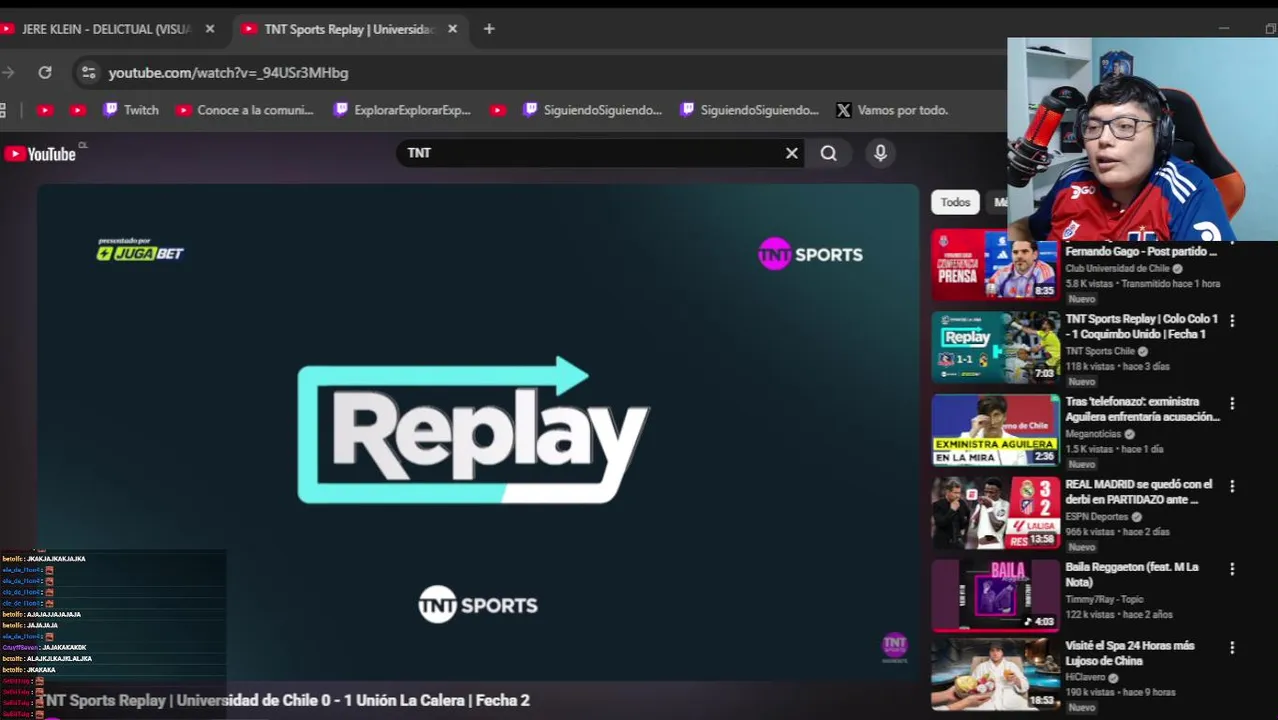This screenshot has width=1278, height=720.
Task: Close the JERE KLEIN - DELICTUAL tab
Action: (210, 29)
